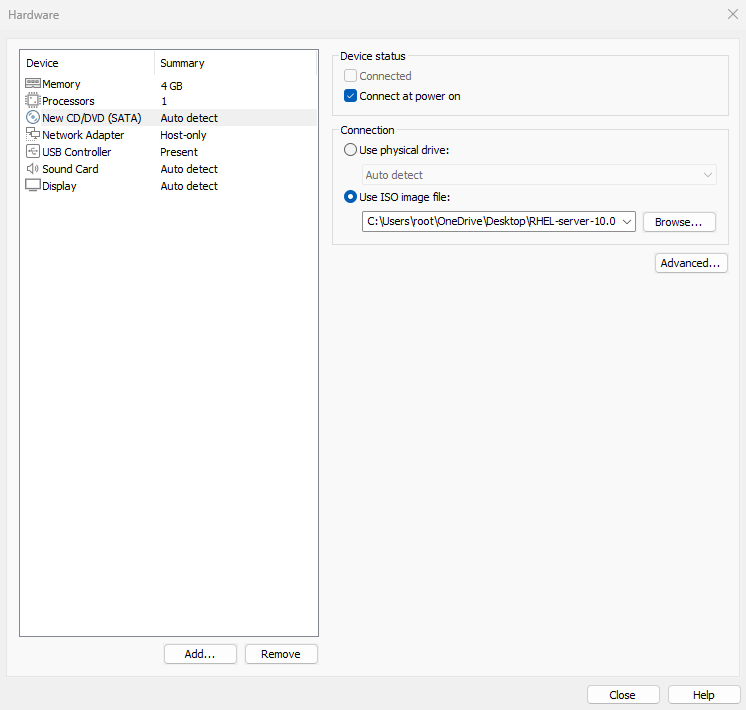Remove the selected device
This screenshot has height=710, width=746.
coord(281,654)
